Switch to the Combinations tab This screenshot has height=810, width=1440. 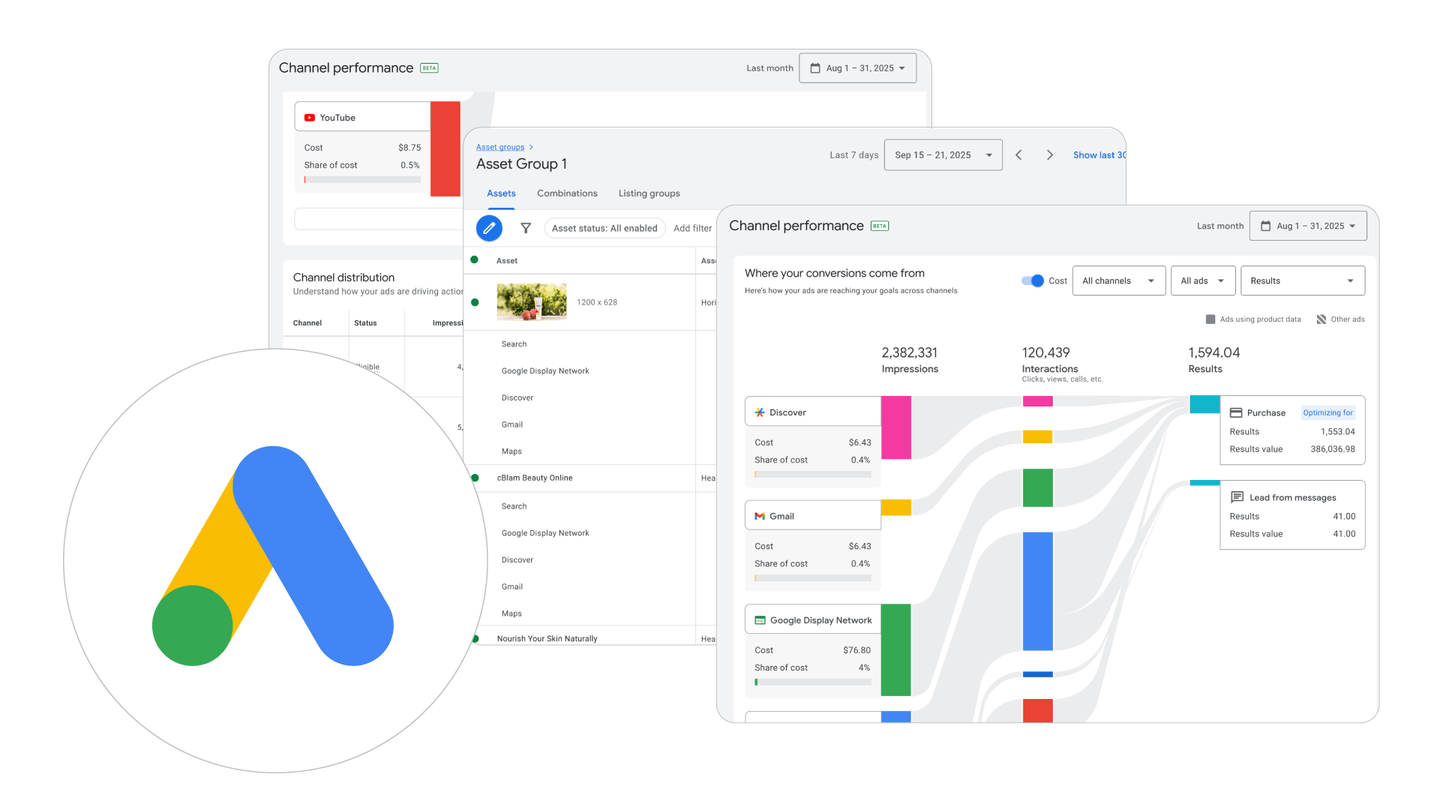(567, 193)
